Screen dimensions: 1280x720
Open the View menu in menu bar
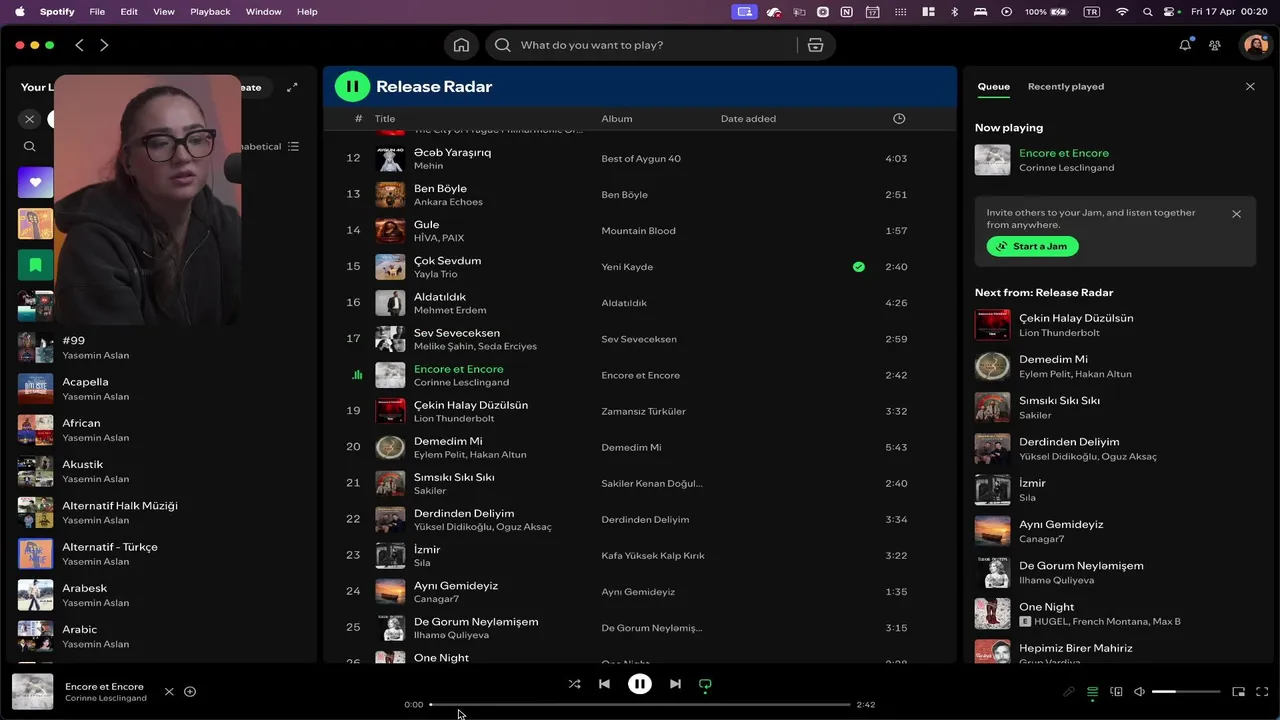(x=164, y=12)
